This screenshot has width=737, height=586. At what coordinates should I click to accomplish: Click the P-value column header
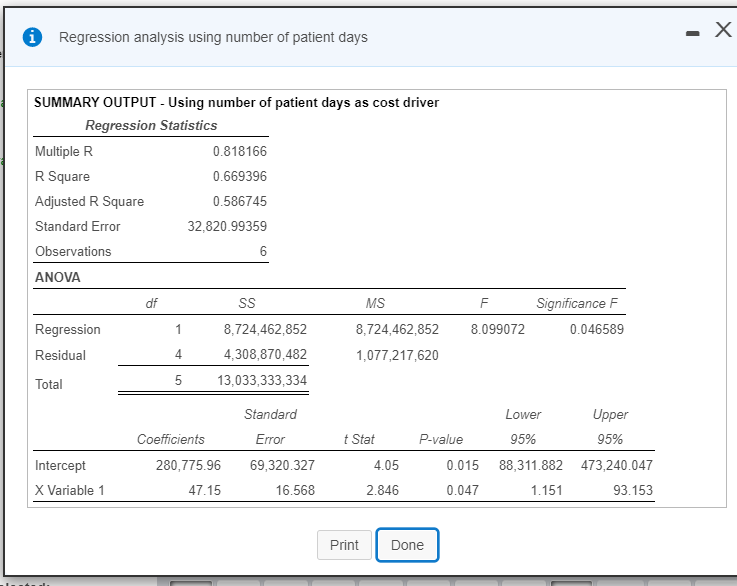(x=441, y=439)
